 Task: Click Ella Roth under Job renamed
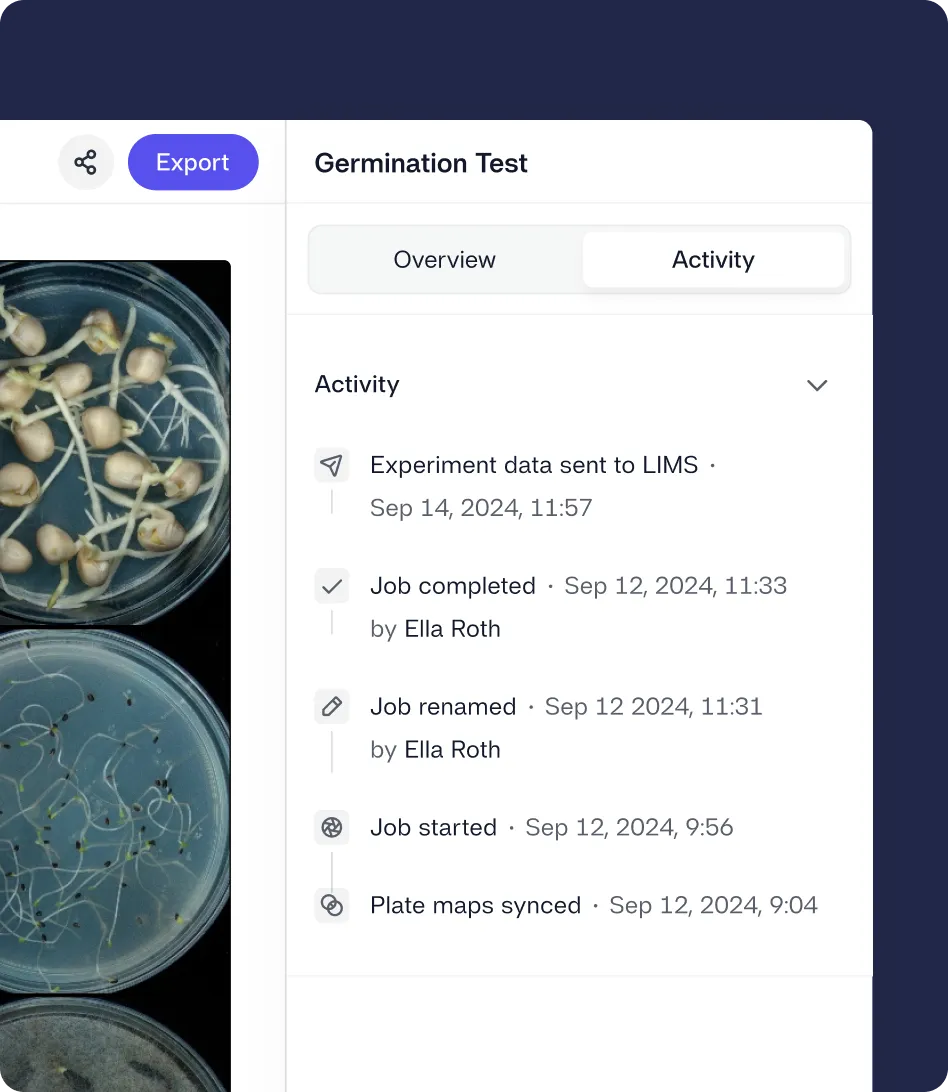[452, 749]
